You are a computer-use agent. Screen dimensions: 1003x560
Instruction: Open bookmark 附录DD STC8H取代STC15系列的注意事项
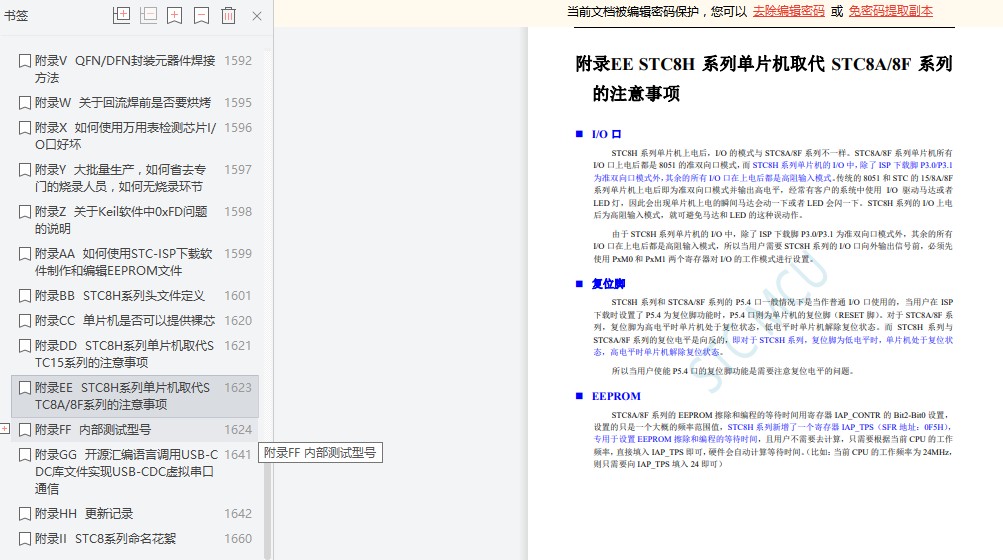tap(124, 354)
